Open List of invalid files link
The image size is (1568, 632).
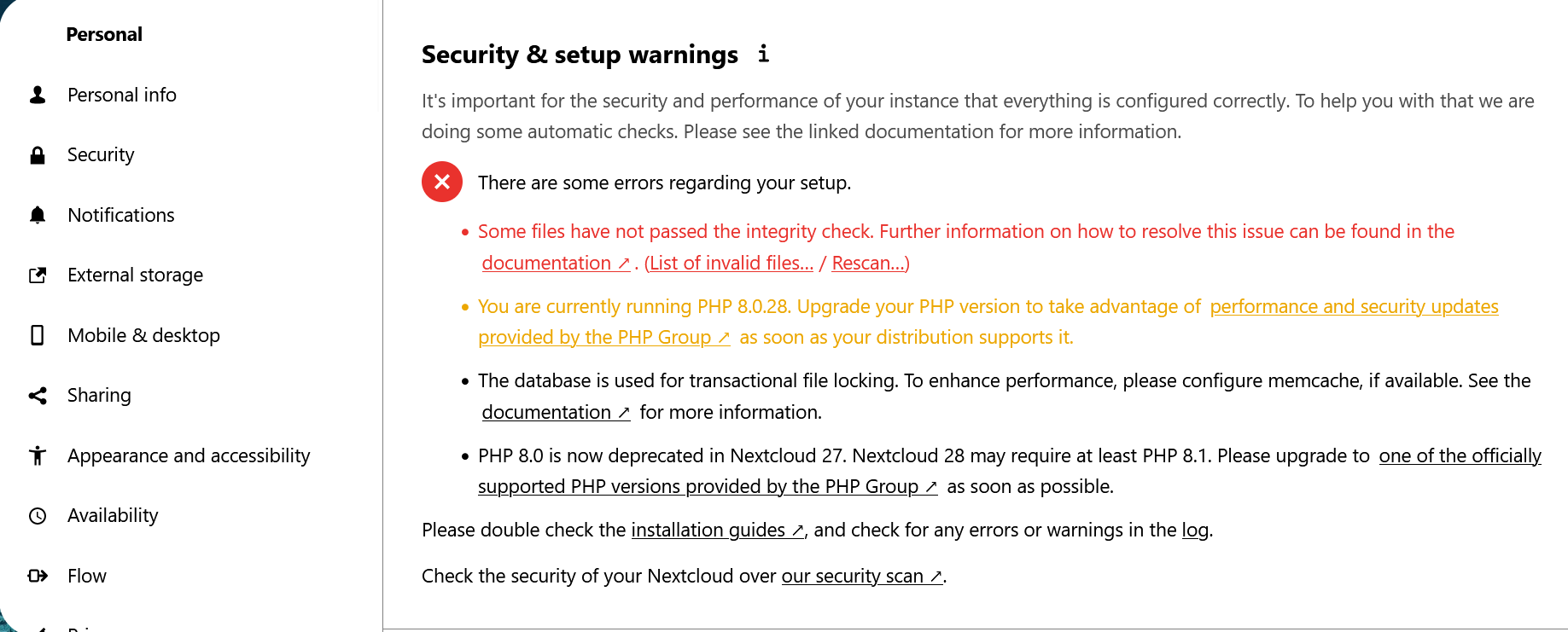point(731,263)
